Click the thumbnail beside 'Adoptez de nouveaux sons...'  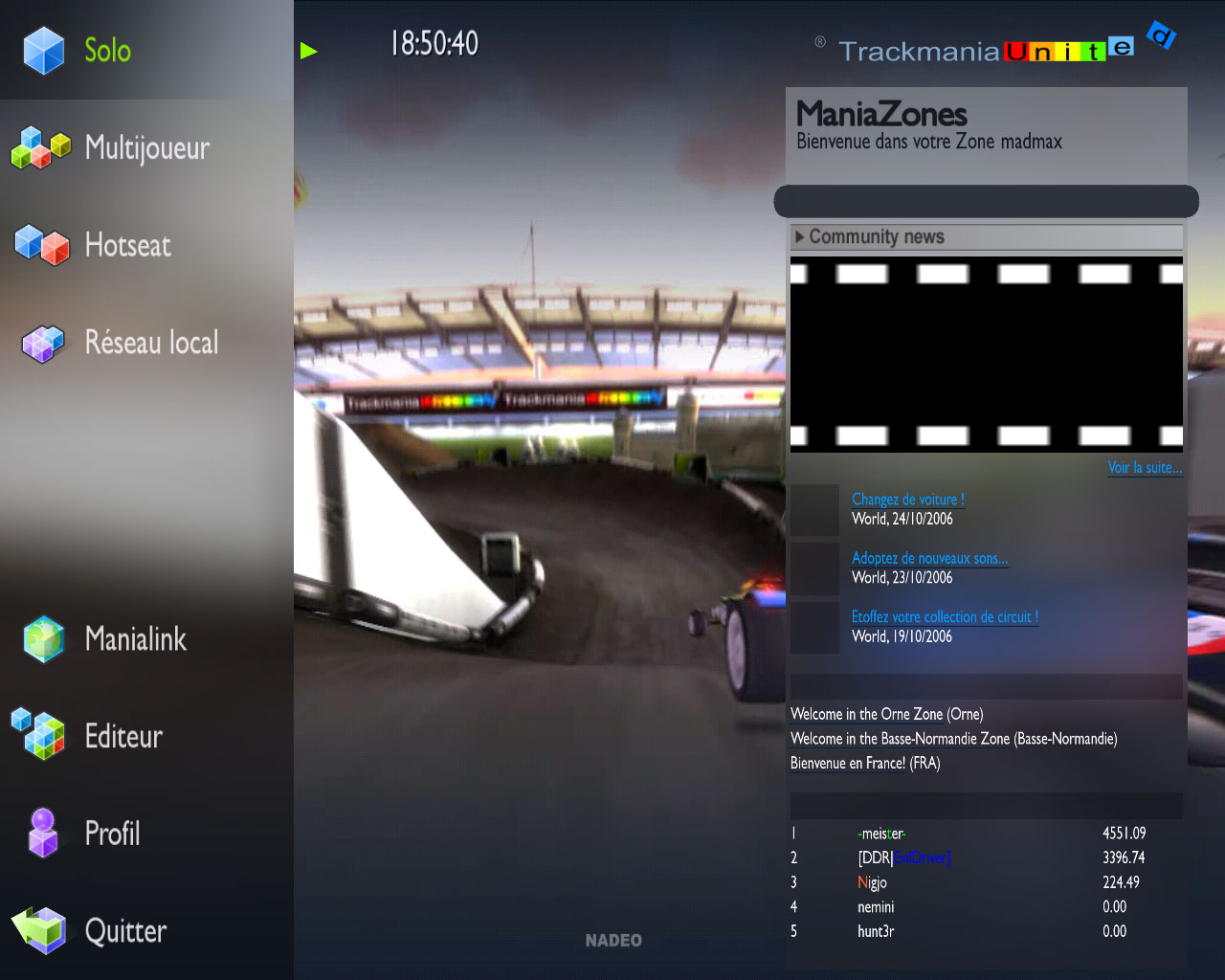814,568
